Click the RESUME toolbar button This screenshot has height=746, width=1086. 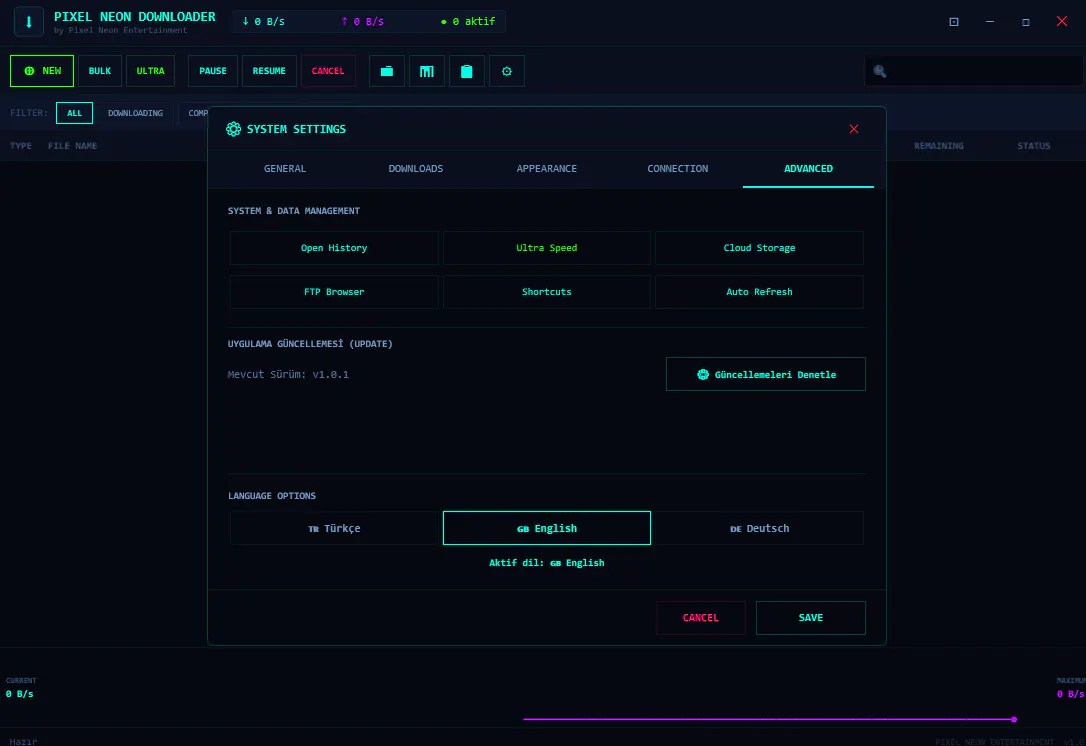(269, 71)
